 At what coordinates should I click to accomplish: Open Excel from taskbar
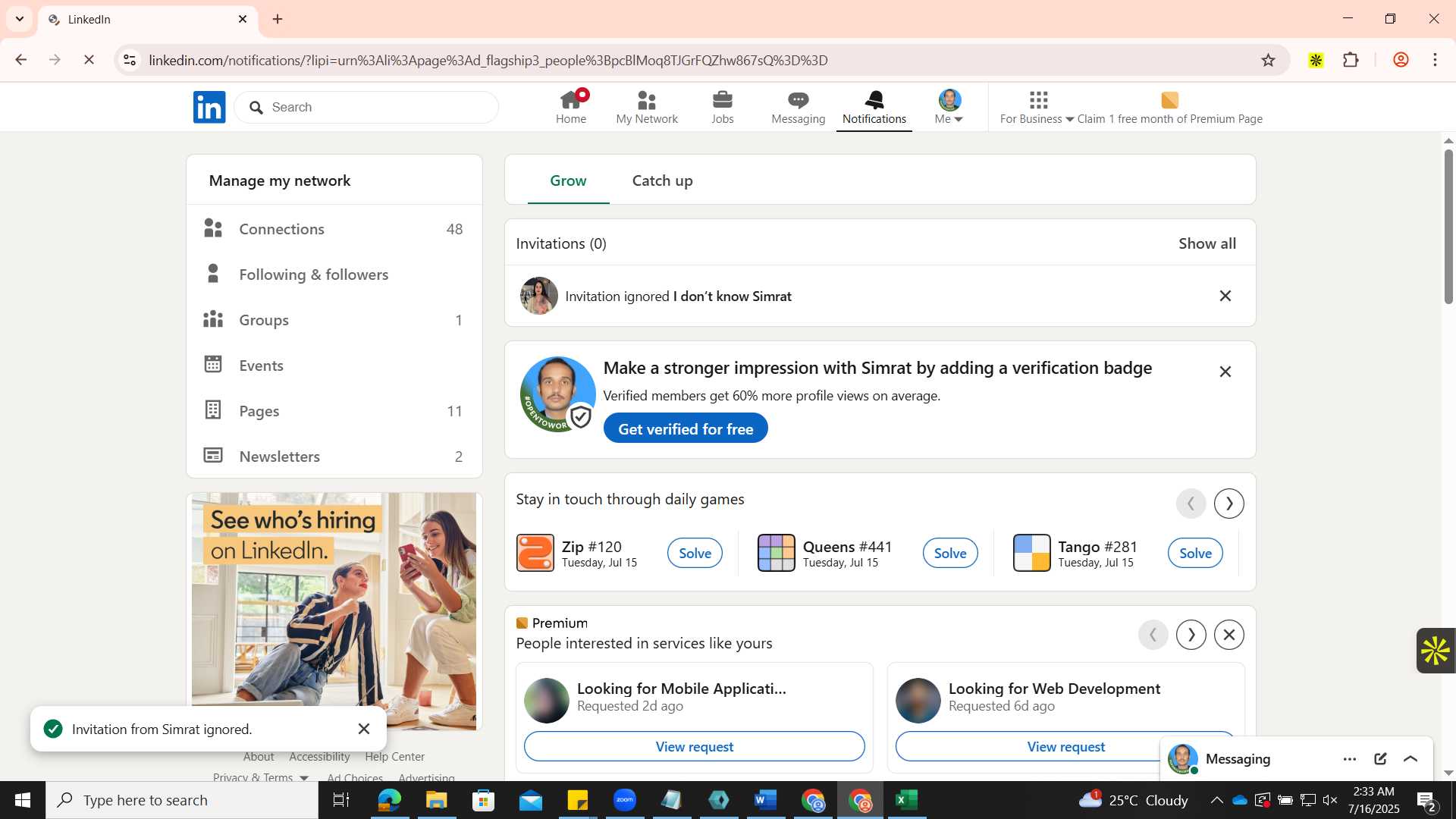coord(907,800)
